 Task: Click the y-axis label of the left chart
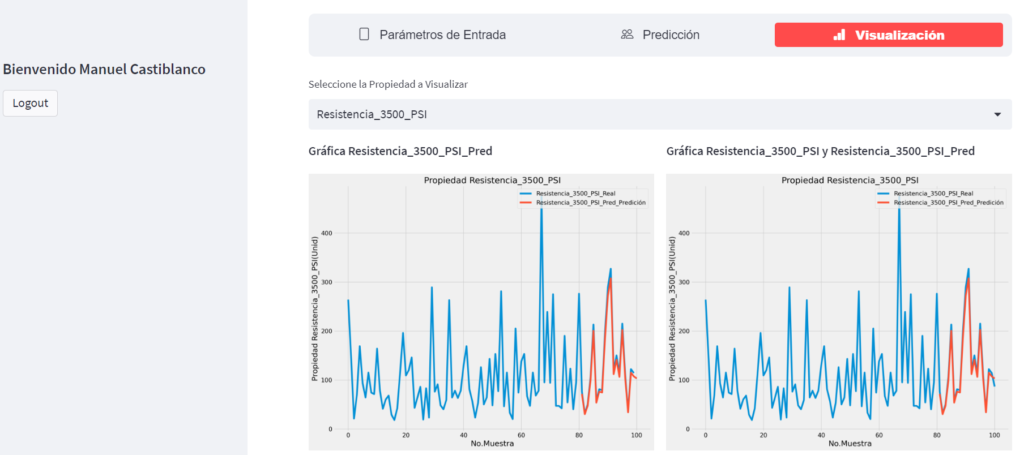[x=314, y=308]
